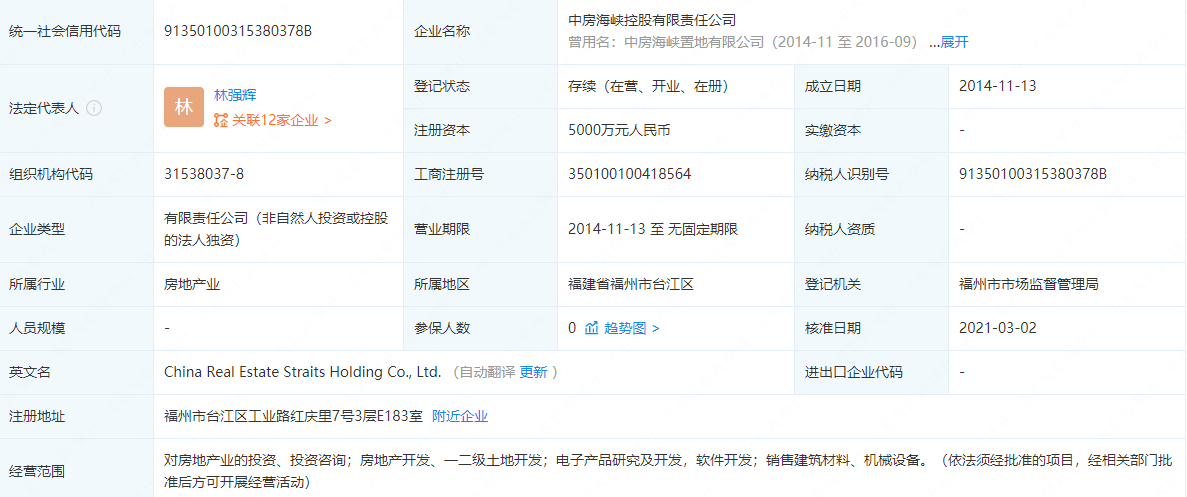This screenshot has width=1187, height=497.
Task: Click the 纳税人资质 label cell
Action: [x=871, y=229]
